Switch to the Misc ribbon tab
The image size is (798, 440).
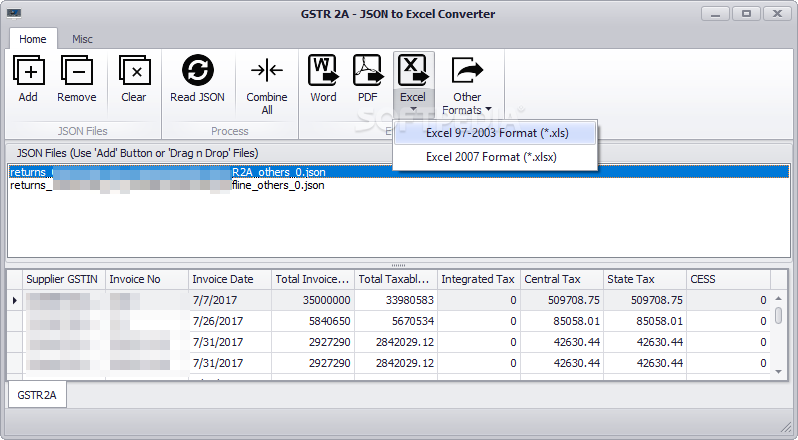(x=82, y=39)
